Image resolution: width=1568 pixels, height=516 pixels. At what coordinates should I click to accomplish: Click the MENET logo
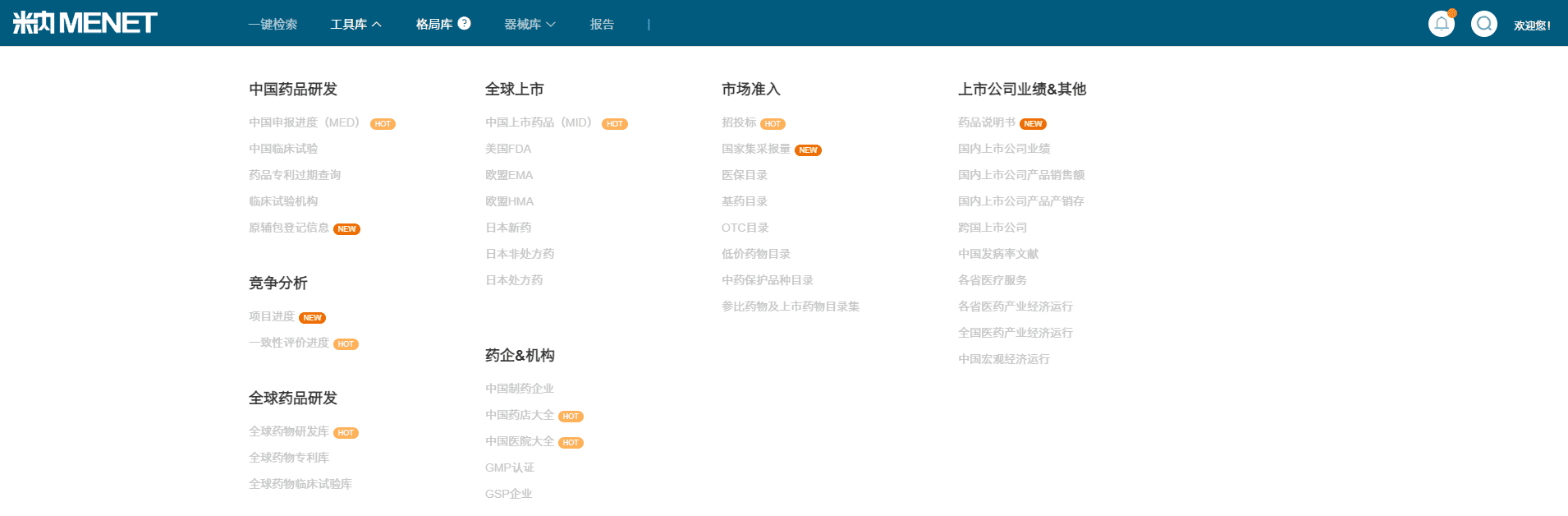pos(85,23)
